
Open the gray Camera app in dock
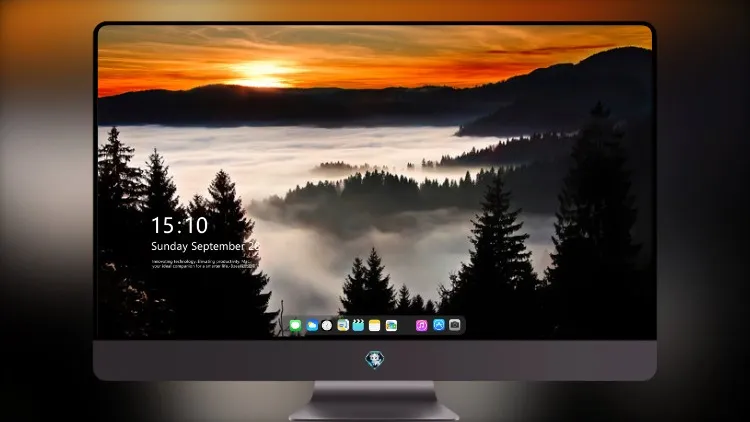click(x=455, y=325)
